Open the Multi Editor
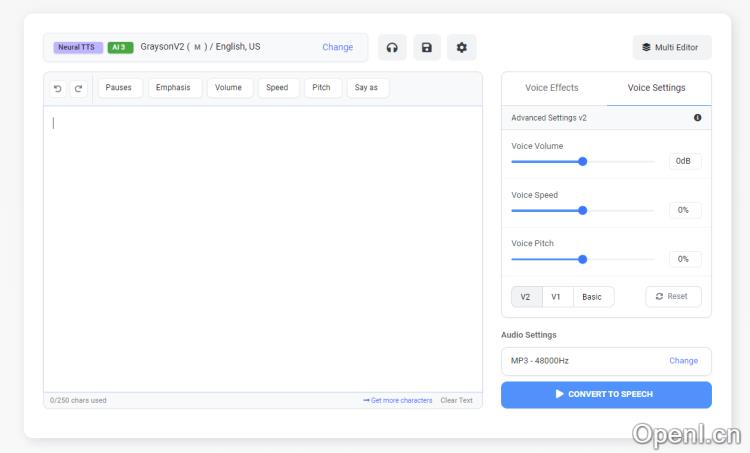750x453 pixels. (x=672, y=47)
